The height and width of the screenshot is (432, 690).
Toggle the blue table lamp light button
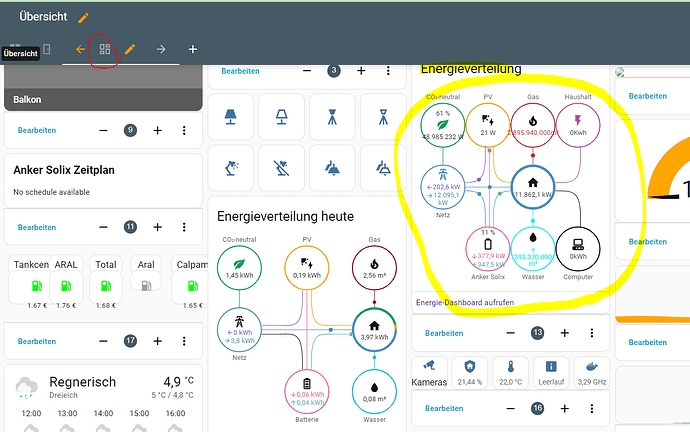pos(231,117)
